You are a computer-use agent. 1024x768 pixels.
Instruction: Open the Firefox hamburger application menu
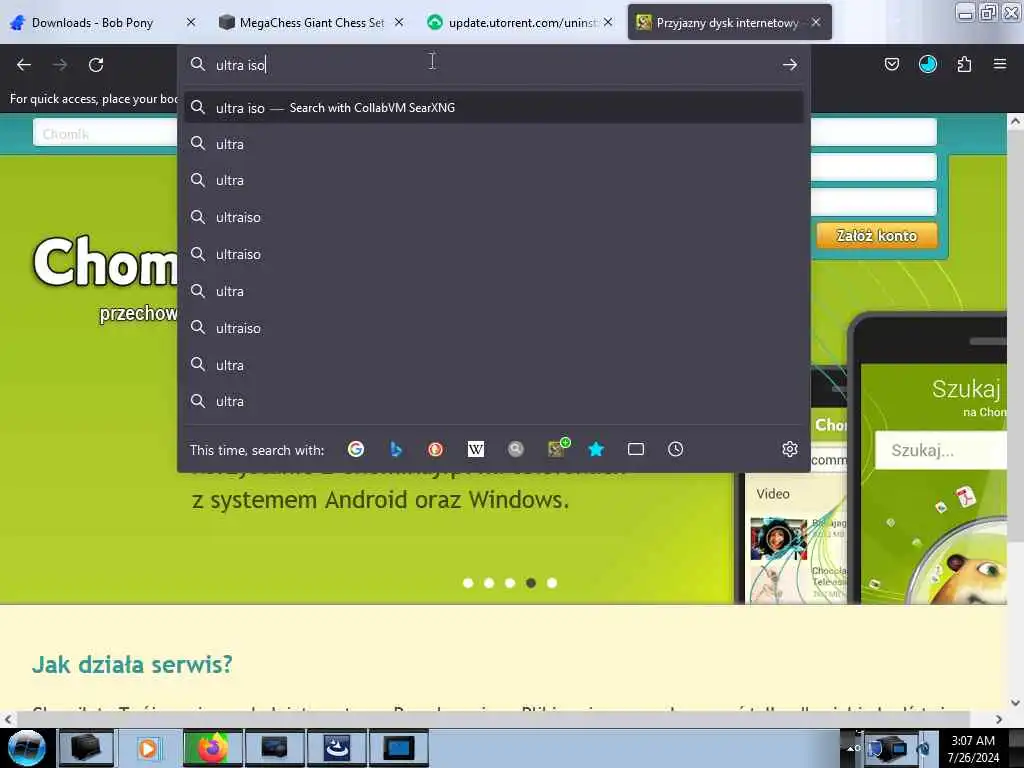click(1000, 64)
